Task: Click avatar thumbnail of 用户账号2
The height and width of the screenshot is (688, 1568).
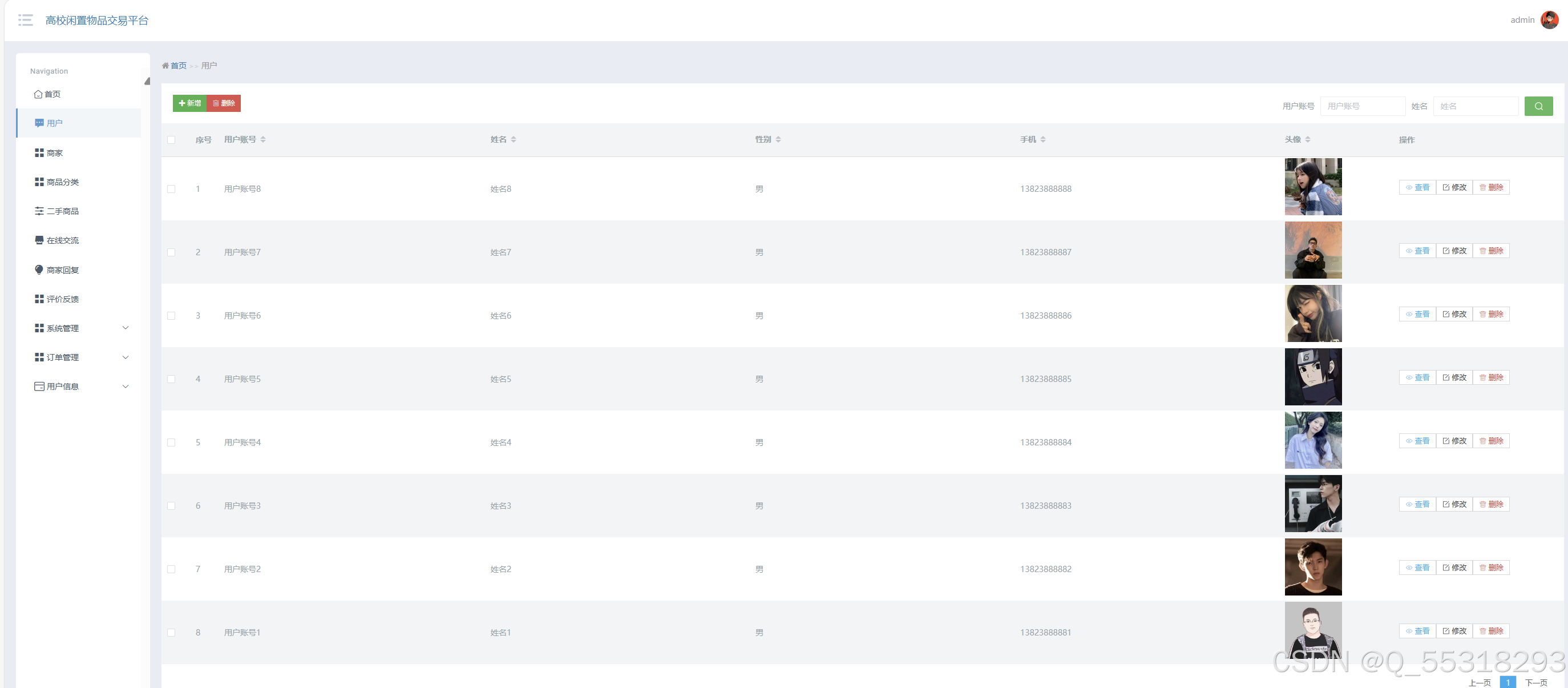Action: (1312, 567)
